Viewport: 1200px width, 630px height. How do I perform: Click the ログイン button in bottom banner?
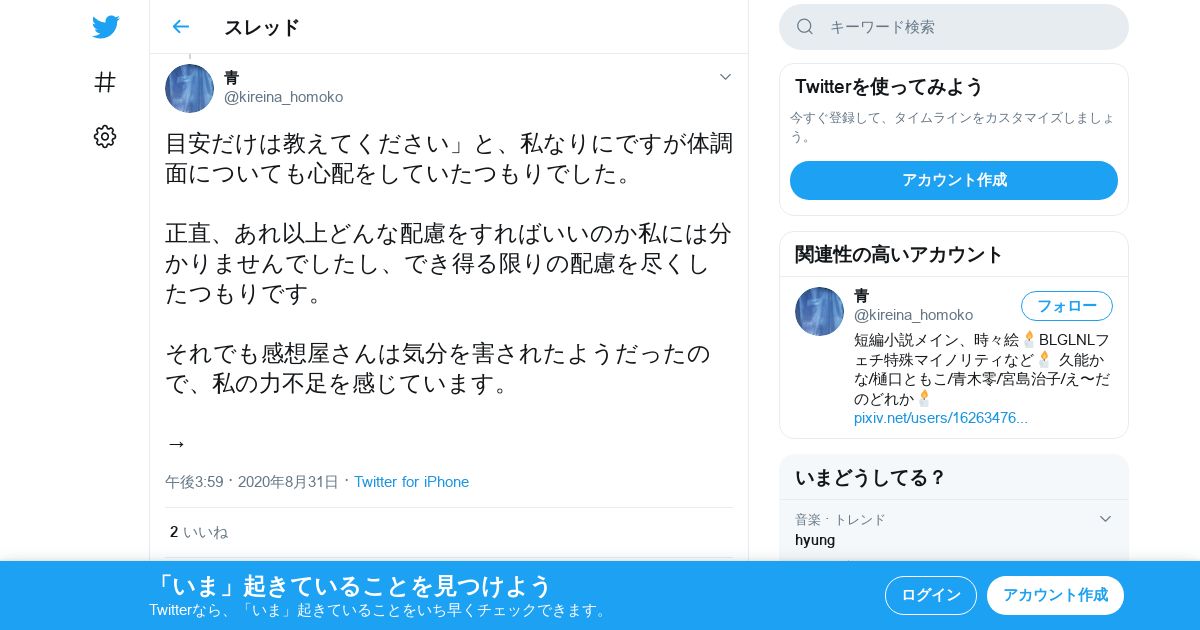pos(931,595)
